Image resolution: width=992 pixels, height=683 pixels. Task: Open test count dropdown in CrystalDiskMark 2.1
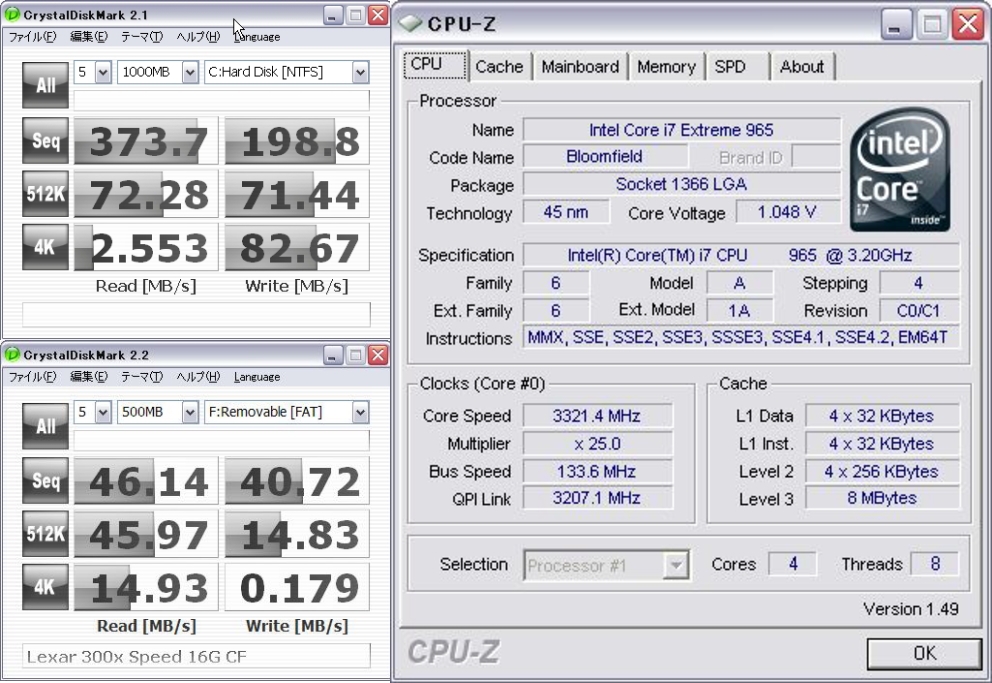pyautogui.click(x=103, y=72)
